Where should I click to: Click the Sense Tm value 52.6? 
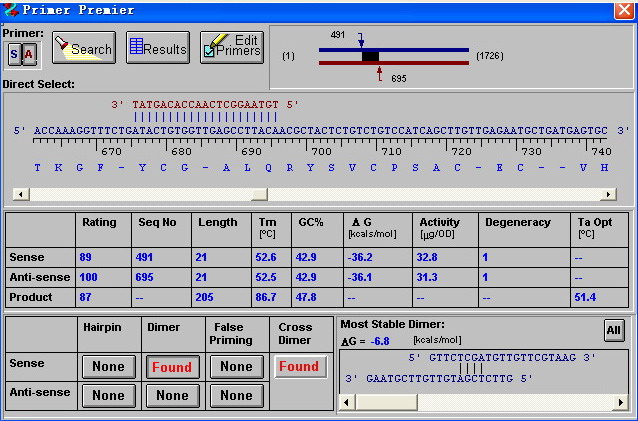click(x=266, y=257)
